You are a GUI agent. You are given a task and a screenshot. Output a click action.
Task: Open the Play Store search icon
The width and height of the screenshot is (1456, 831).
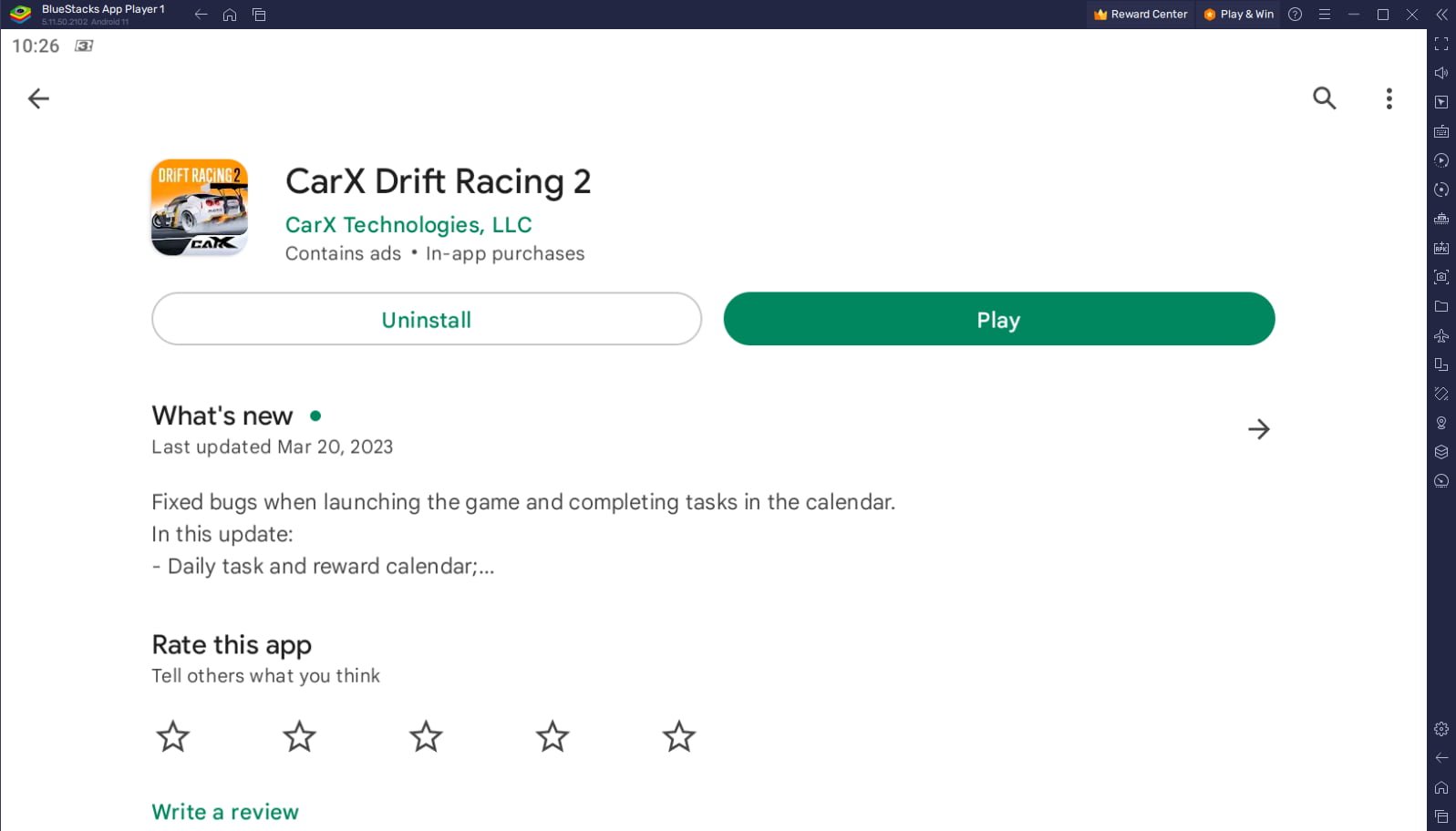click(x=1324, y=98)
